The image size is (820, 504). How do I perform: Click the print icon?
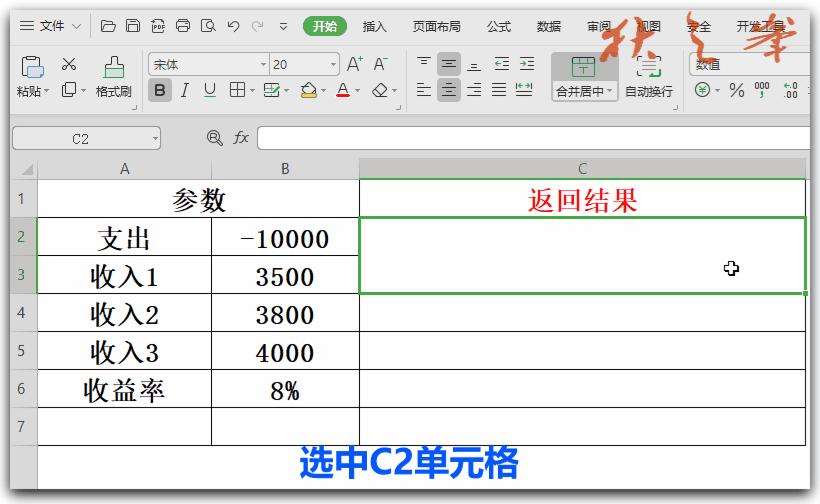click(x=183, y=26)
